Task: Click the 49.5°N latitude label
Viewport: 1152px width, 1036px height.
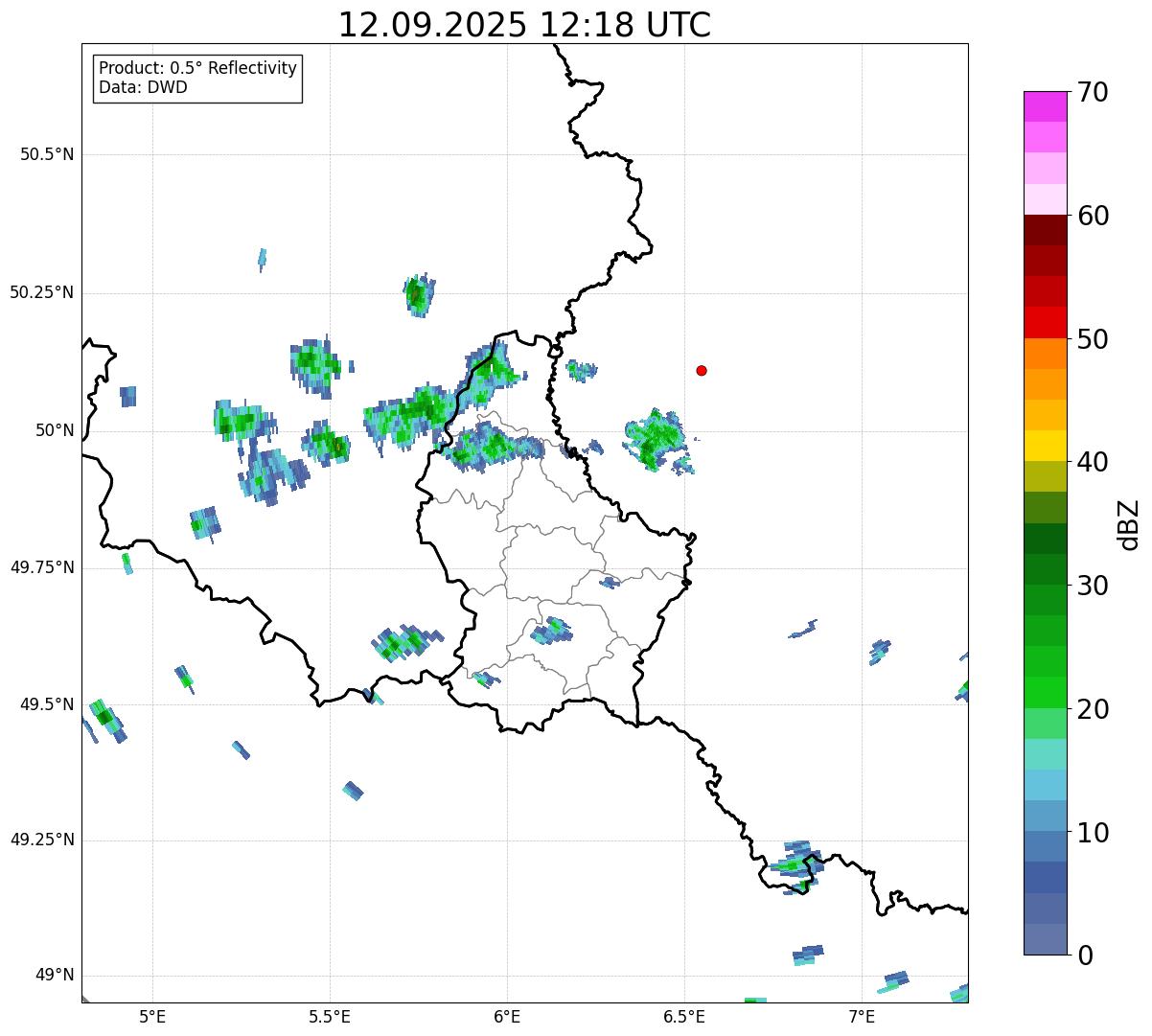Action: [x=47, y=704]
